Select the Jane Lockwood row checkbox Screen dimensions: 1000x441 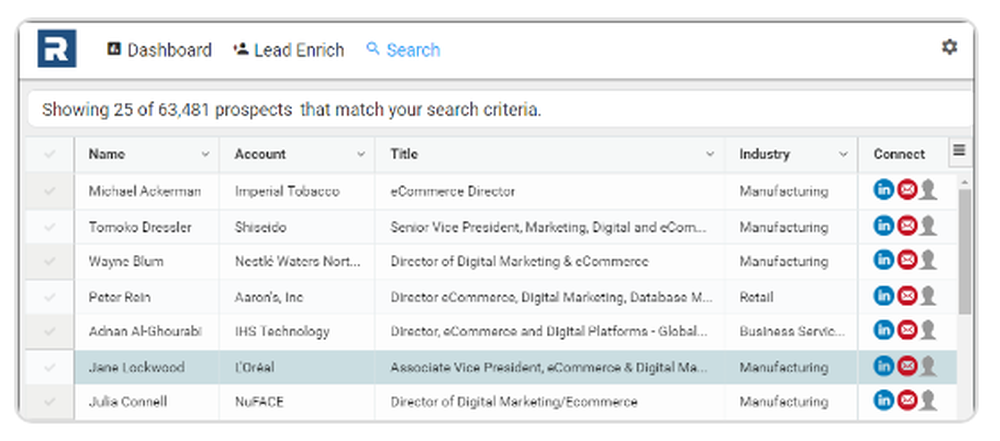[x=50, y=367]
